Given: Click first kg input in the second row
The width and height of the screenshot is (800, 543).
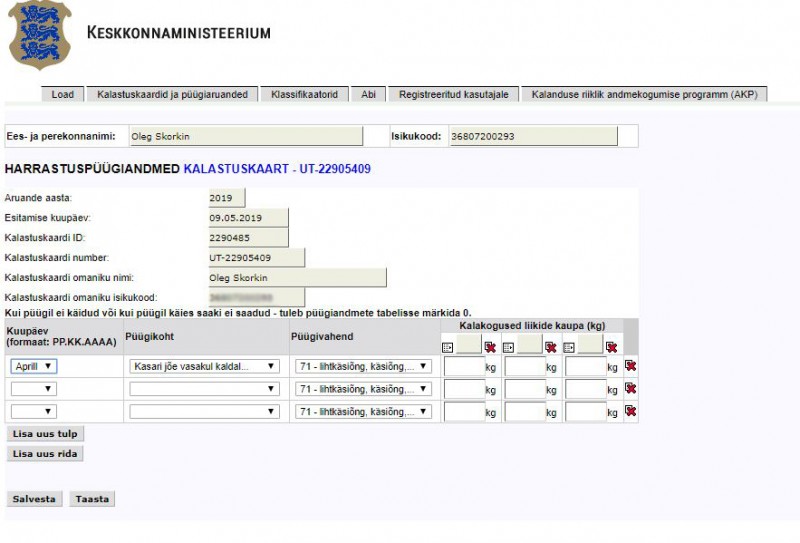Looking at the screenshot, I should coord(464,389).
